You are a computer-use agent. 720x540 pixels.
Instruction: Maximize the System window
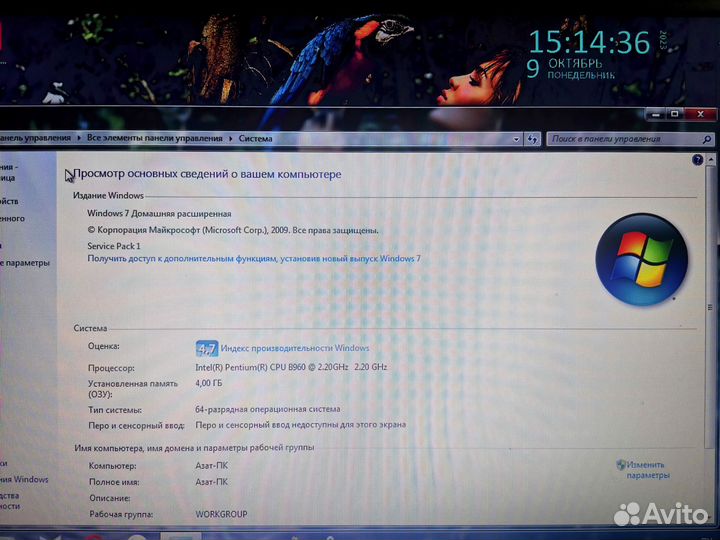pyautogui.click(x=675, y=114)
